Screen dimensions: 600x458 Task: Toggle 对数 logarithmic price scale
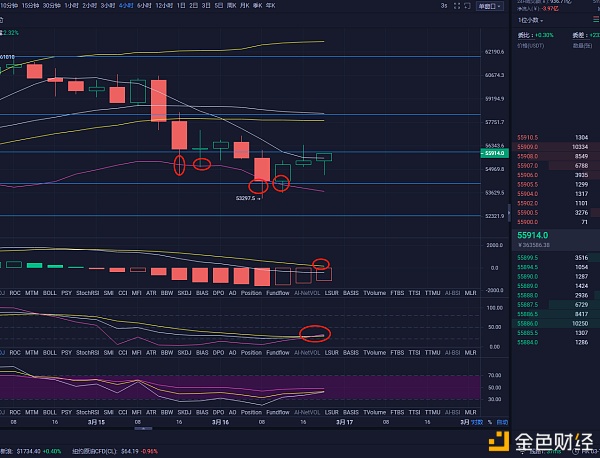click(477, 422)
